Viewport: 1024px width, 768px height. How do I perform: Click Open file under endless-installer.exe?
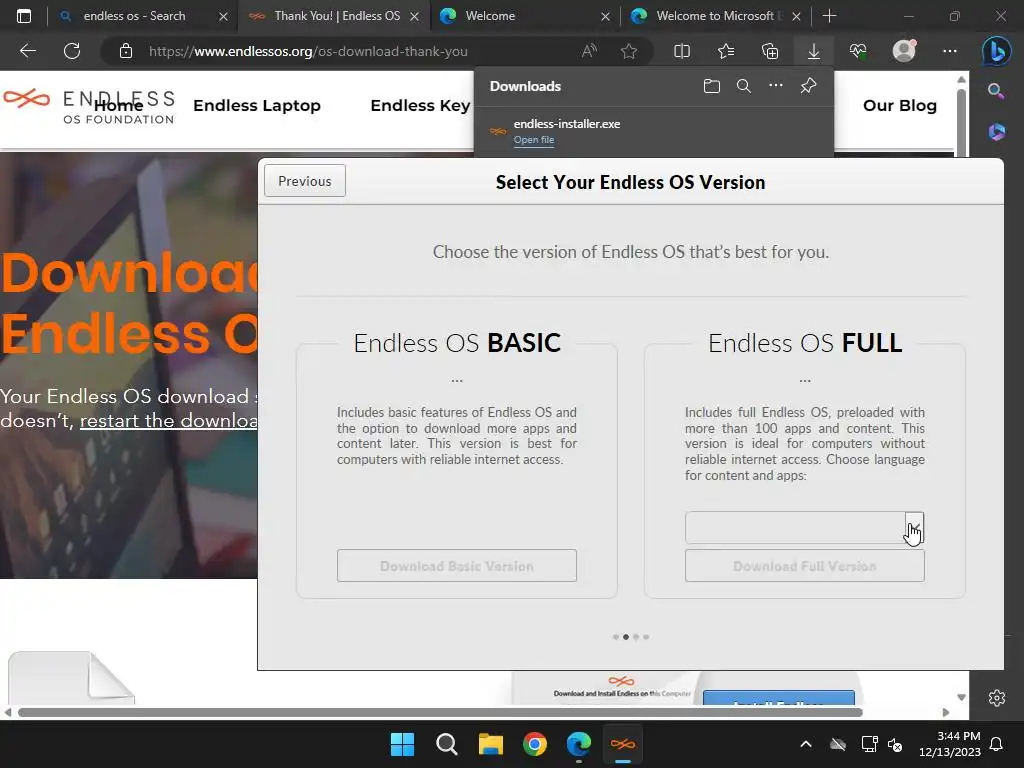point(534,140)
